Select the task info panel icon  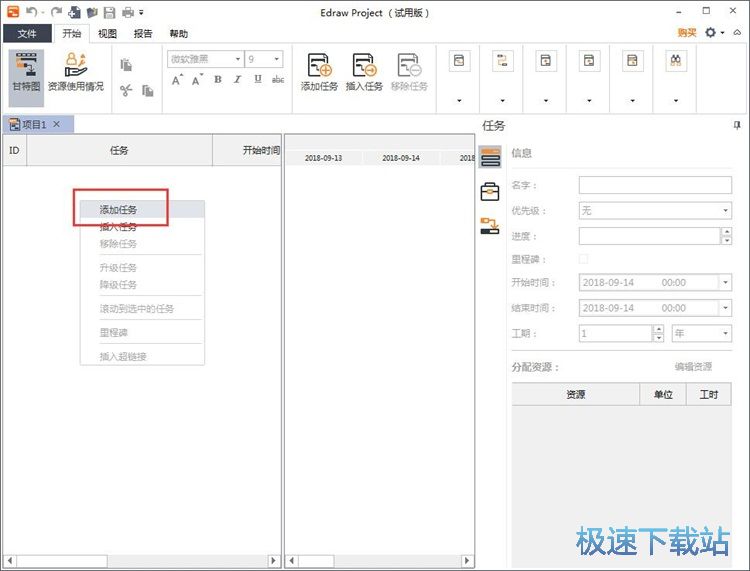[x=490, y=157]
